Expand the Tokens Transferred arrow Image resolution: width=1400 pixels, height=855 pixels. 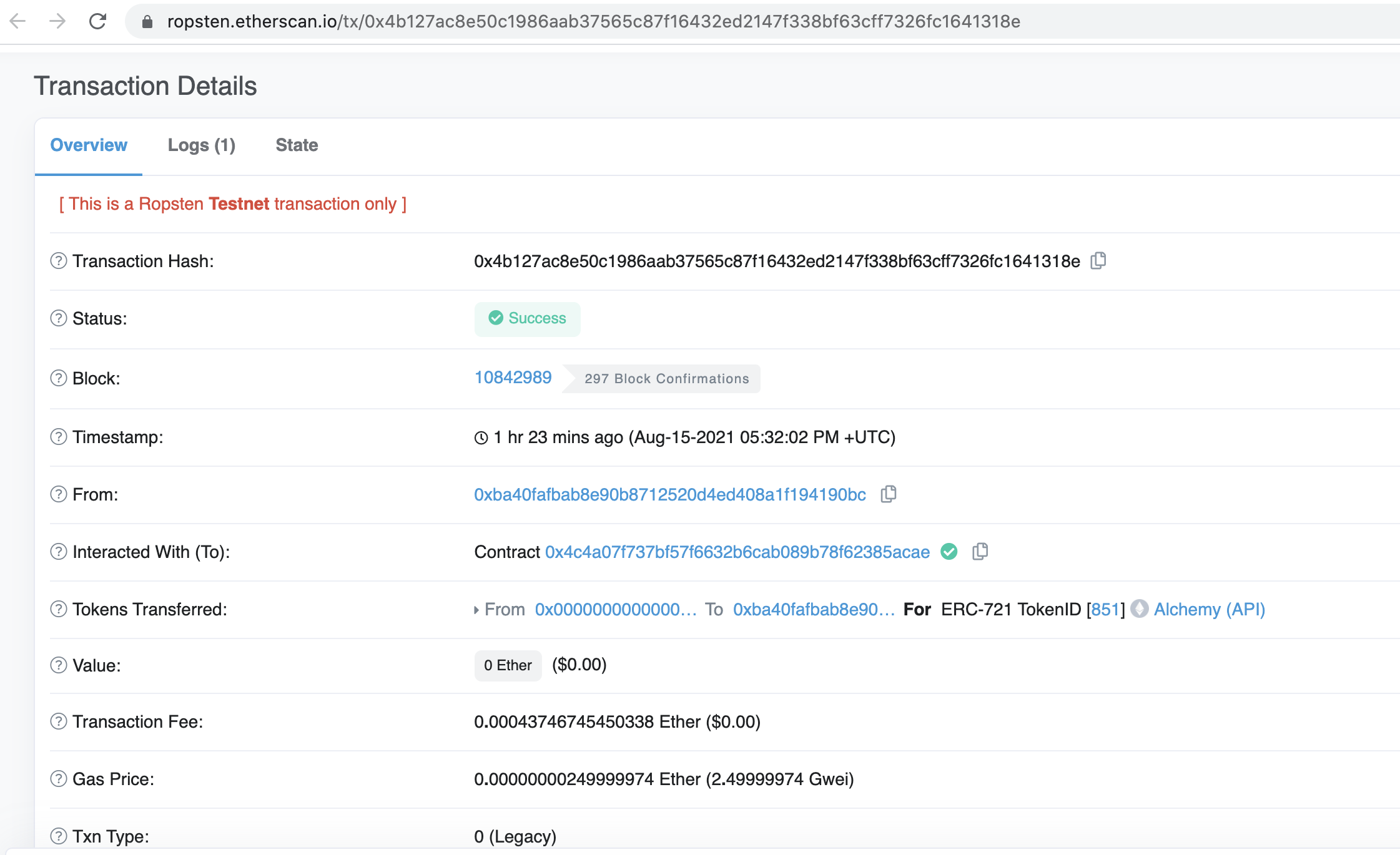pos(476,610)
